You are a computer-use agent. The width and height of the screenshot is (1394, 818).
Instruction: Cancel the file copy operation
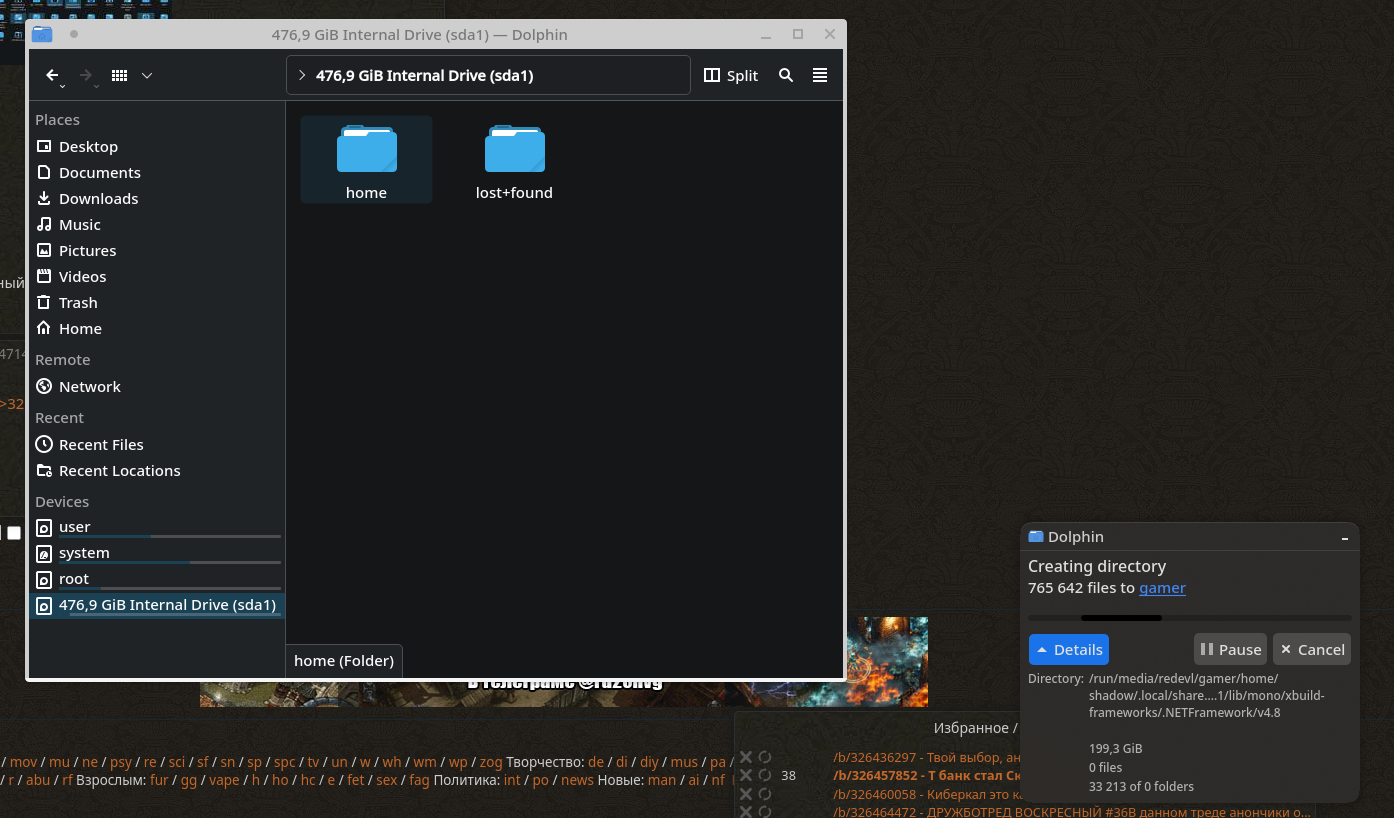pyautogui.click(x=1312, y=650)
